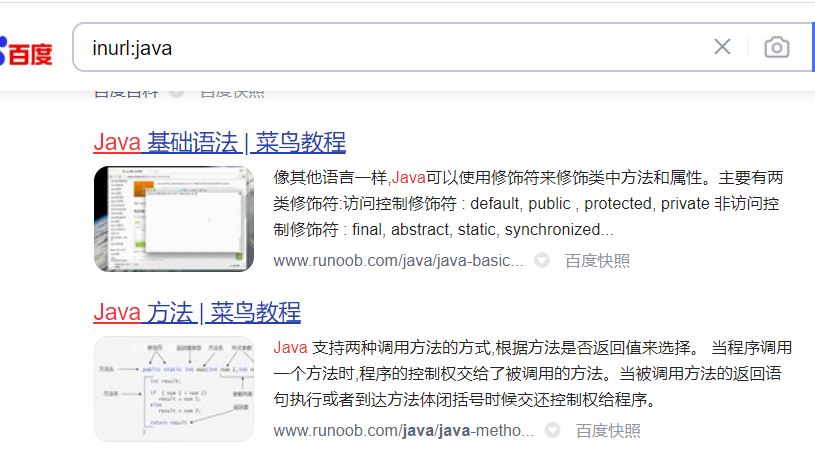
Task: Open the Java 方法 | 菜鸟教程 result
Action: point(197,312)
